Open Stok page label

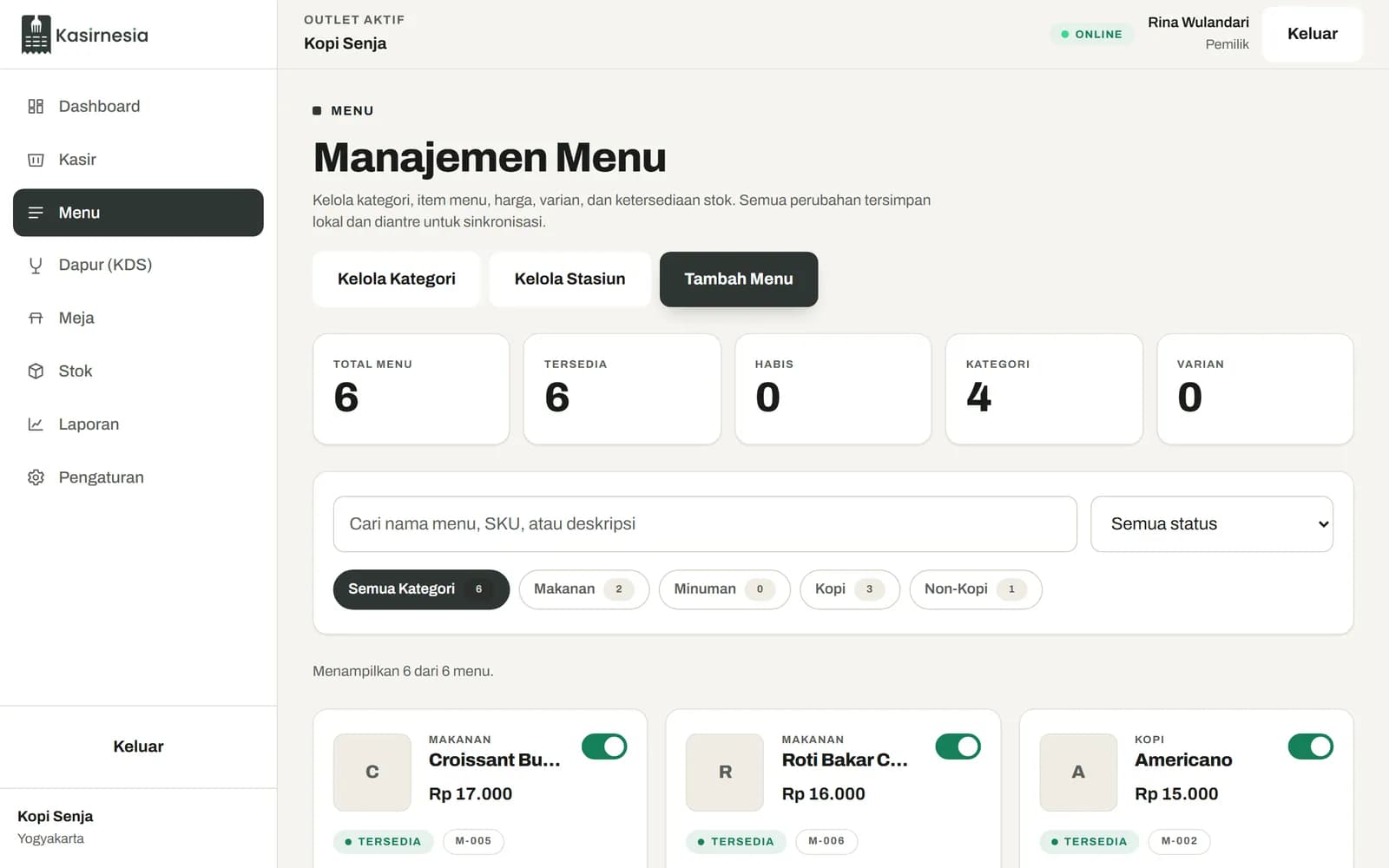[76, 371]
